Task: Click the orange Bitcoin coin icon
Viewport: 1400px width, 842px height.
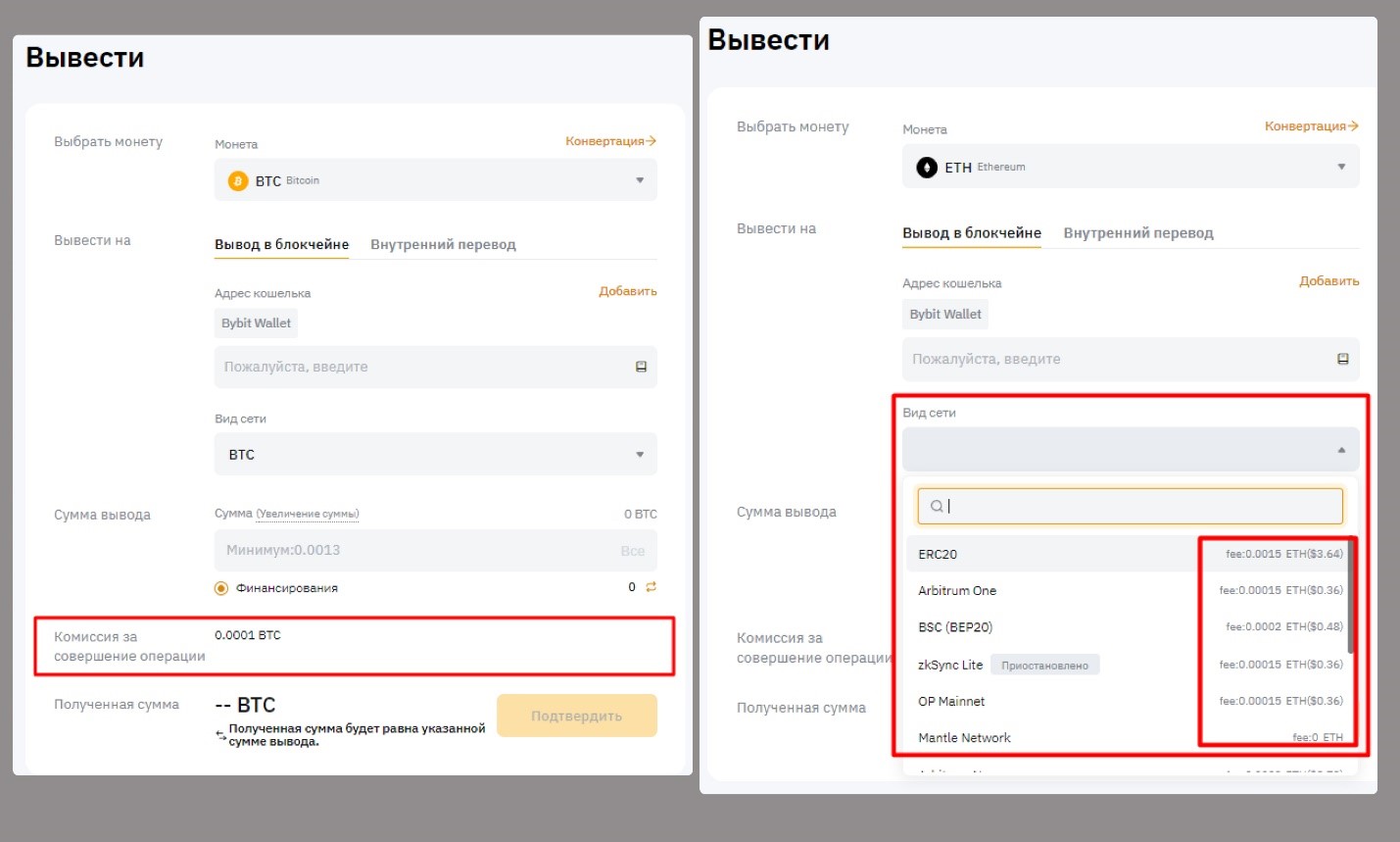Action: pyautogui.click(x=238, y=181)
